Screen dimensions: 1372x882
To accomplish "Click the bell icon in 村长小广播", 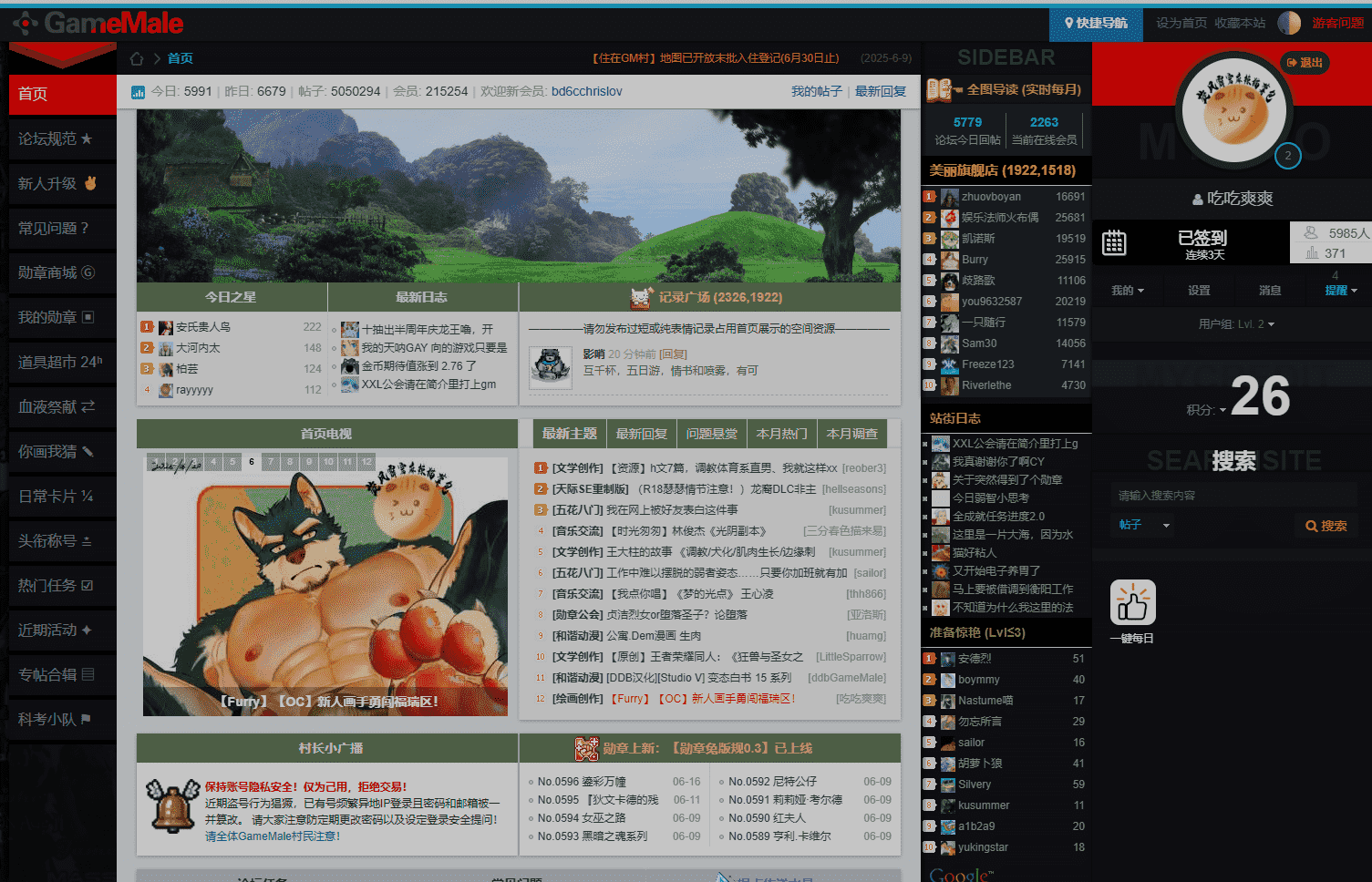I will click(172, 805).
